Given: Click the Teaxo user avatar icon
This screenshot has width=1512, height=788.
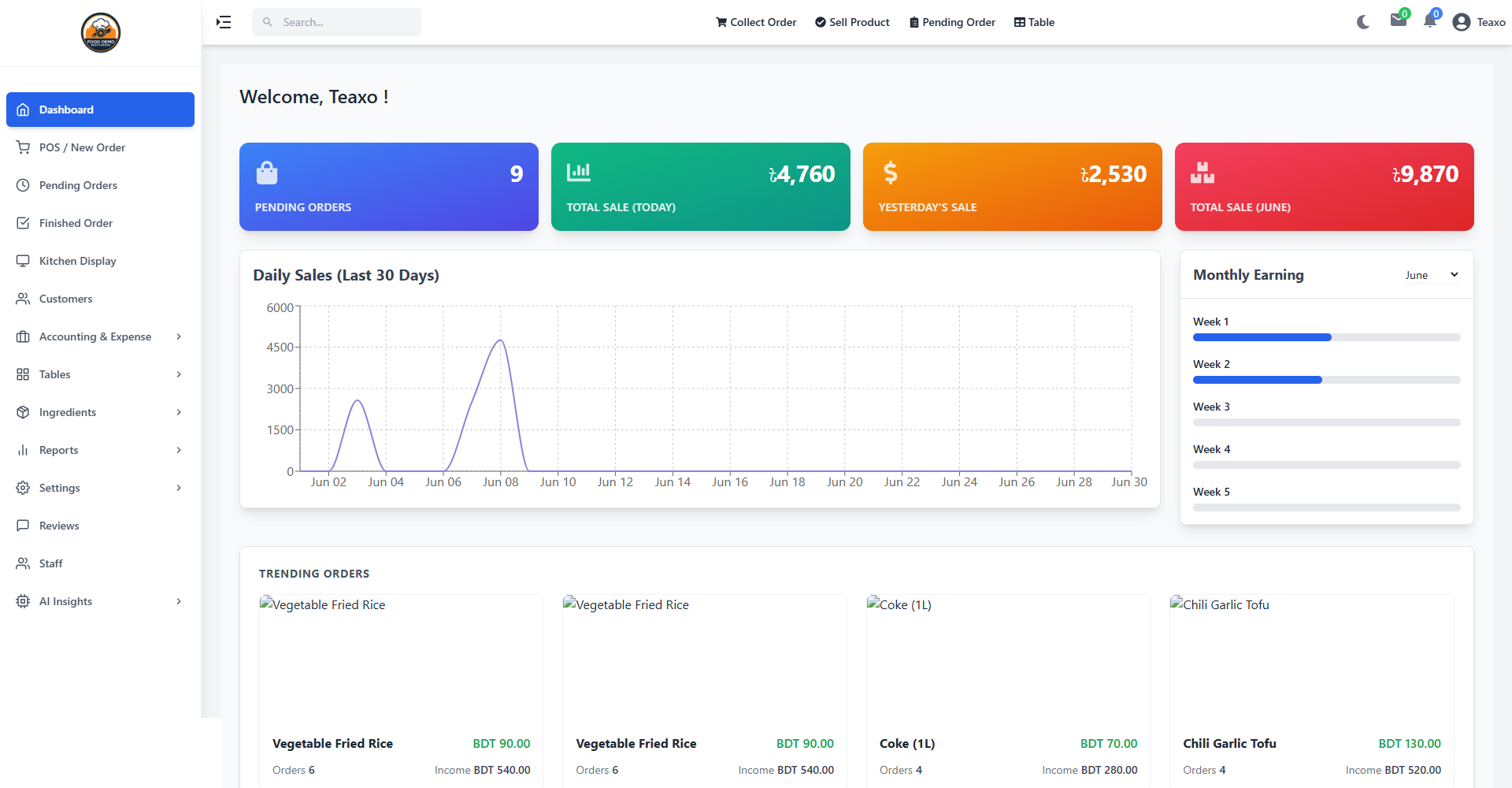Looking at the screenshot, I should coord(1462,22).
